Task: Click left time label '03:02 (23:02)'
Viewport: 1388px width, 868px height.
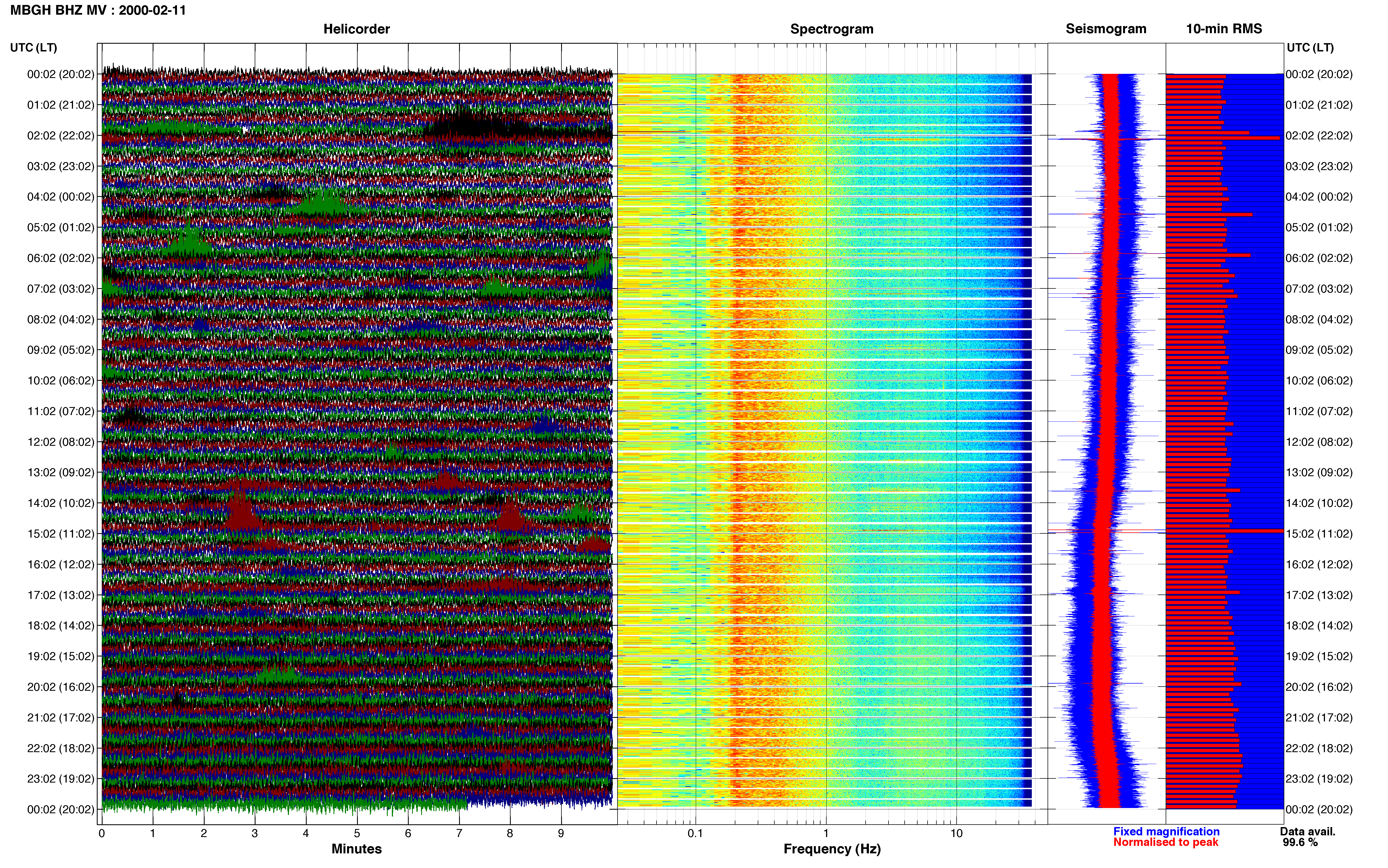Action: 61,166
